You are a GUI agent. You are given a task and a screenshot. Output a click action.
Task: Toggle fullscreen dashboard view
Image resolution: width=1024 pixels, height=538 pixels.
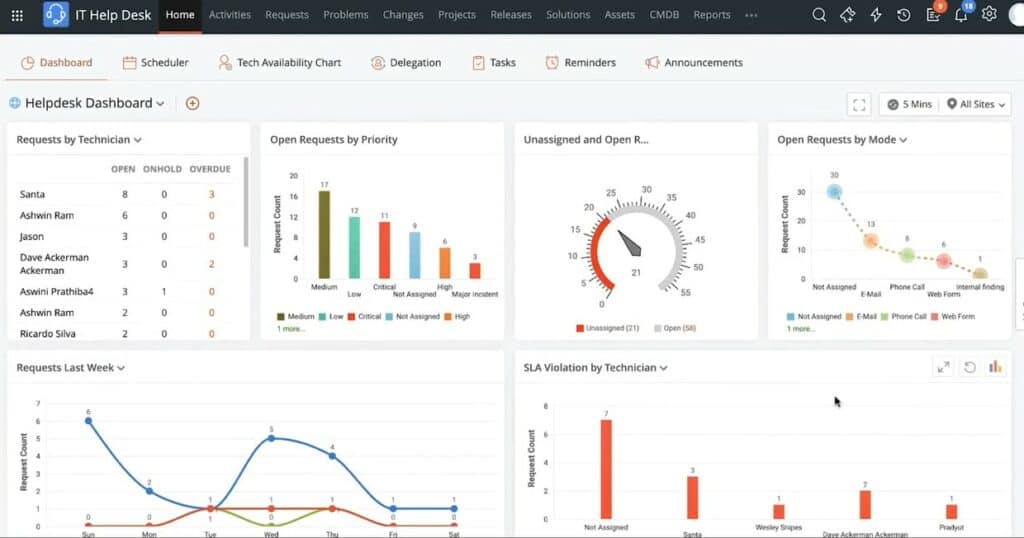point(859,104)
